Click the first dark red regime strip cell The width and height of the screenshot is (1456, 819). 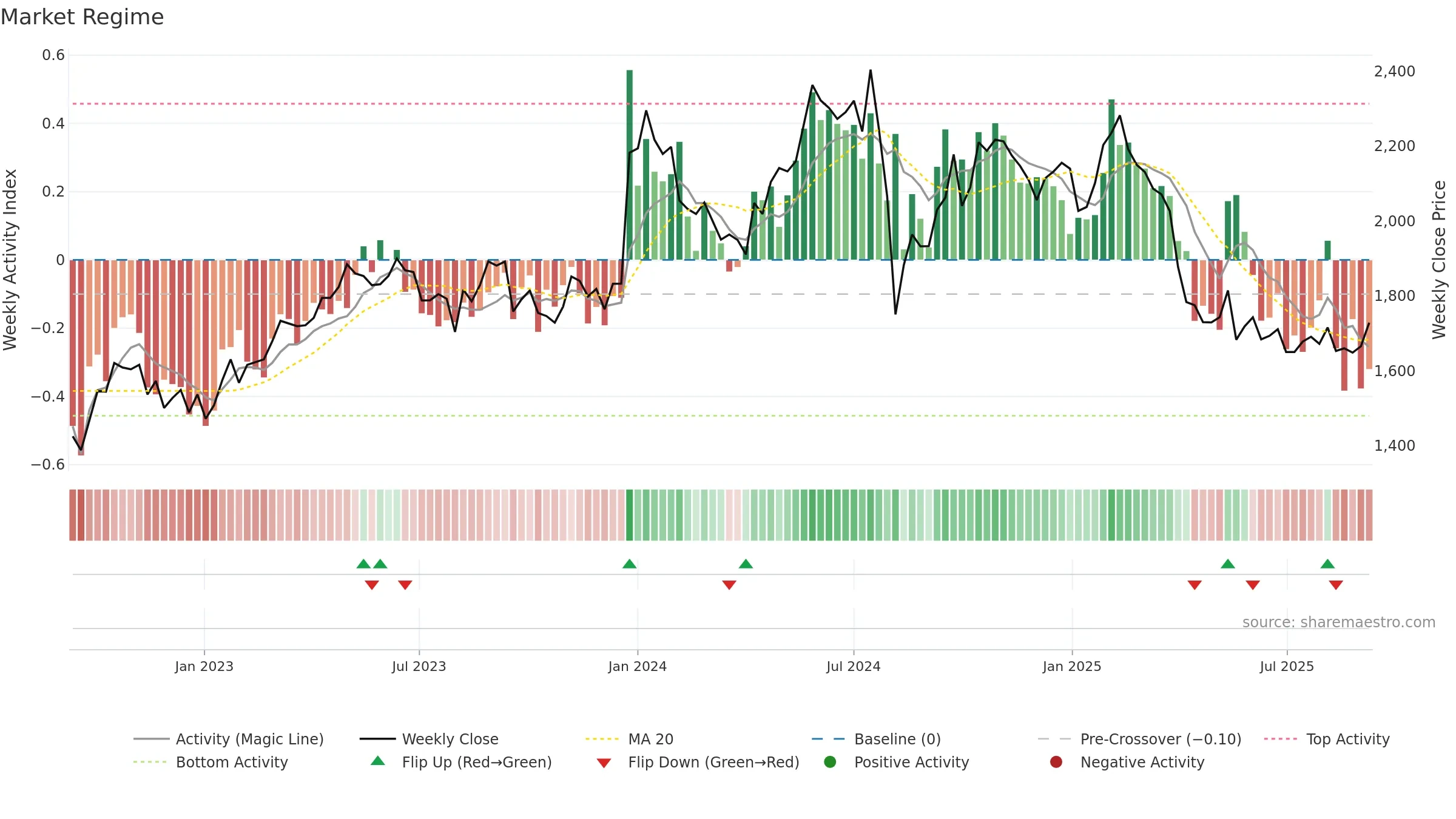tap(73, 515)
